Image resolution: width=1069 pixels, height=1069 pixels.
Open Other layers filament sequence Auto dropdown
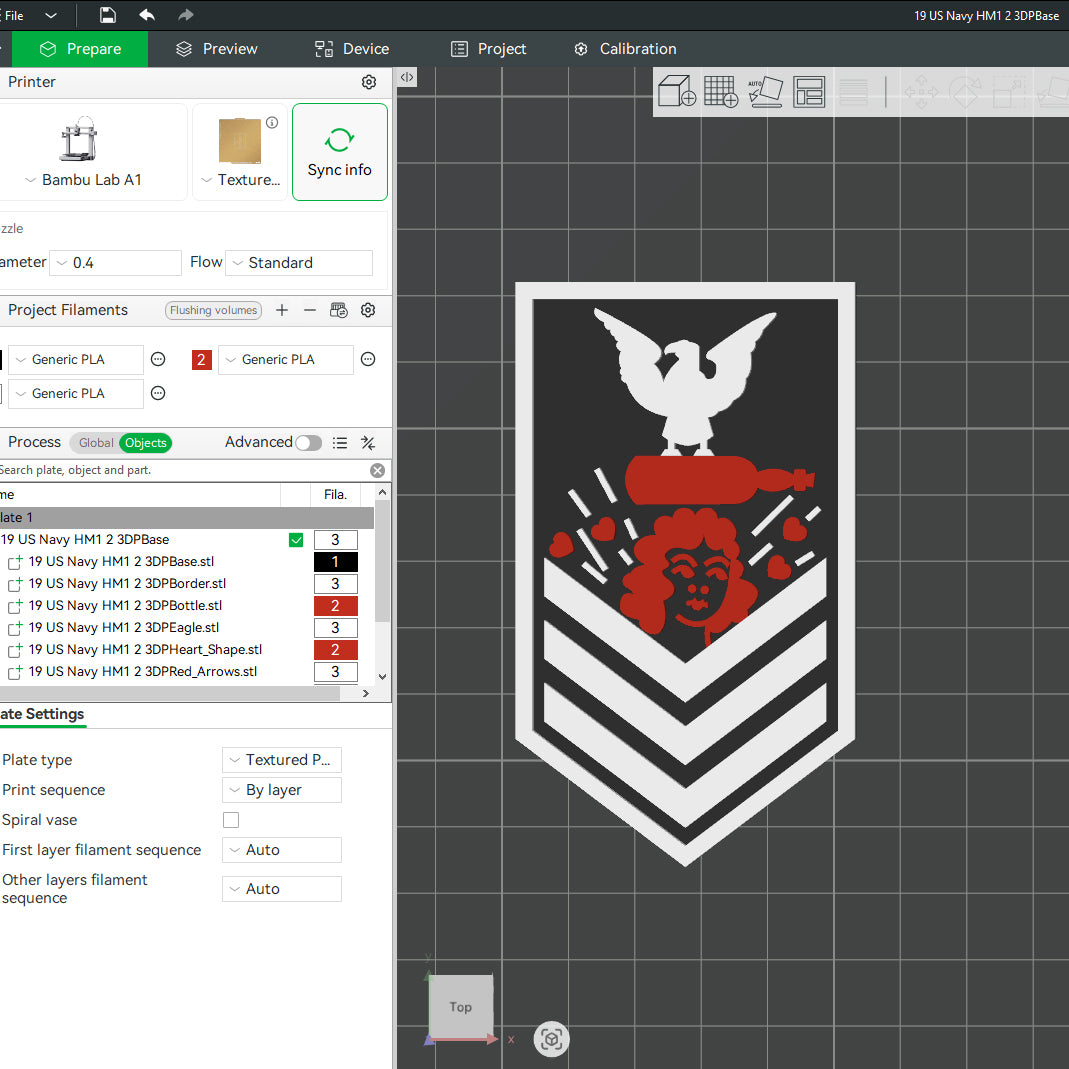[x=282, y=889]
